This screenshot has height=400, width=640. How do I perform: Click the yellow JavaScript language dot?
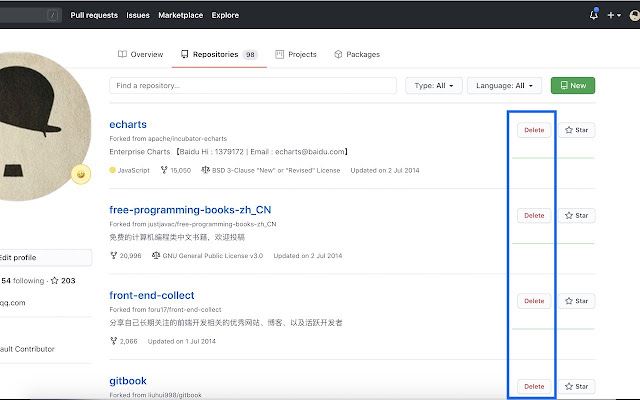113,171
